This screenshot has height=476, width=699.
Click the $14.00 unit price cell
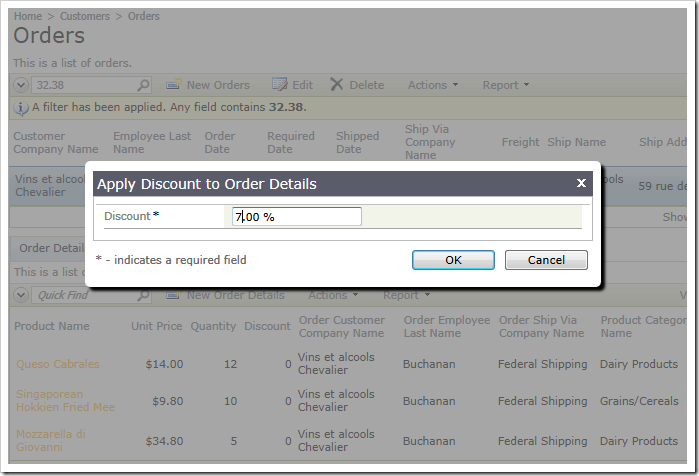click(x=164, y=364)
